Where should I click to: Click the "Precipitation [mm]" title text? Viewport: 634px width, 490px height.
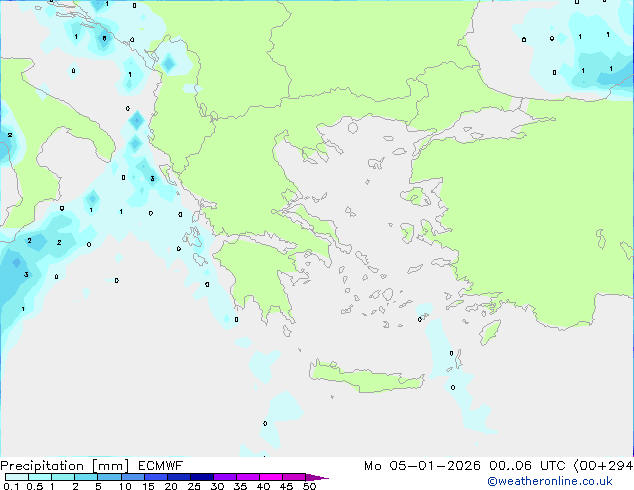pyautogui.click(x=65, y=466)
